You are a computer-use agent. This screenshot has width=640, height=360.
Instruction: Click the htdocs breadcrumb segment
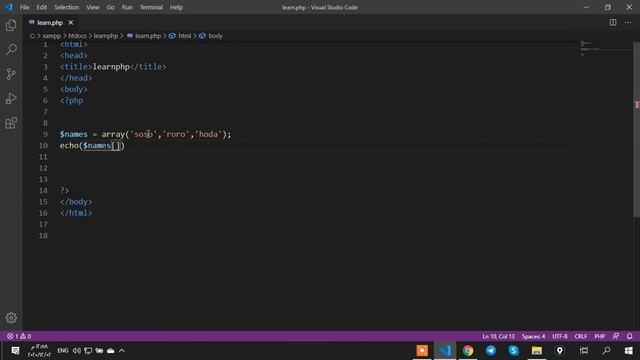pos(77,36)
